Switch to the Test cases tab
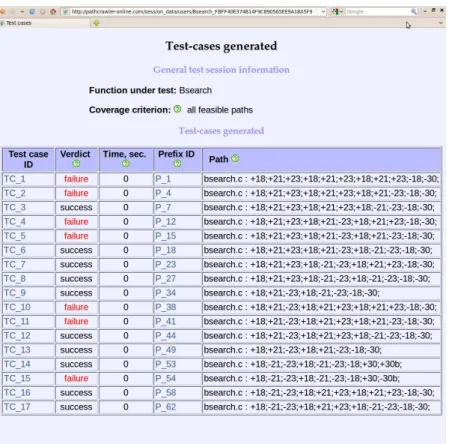Screen dimensions: 449x444 tap(44, 23)
